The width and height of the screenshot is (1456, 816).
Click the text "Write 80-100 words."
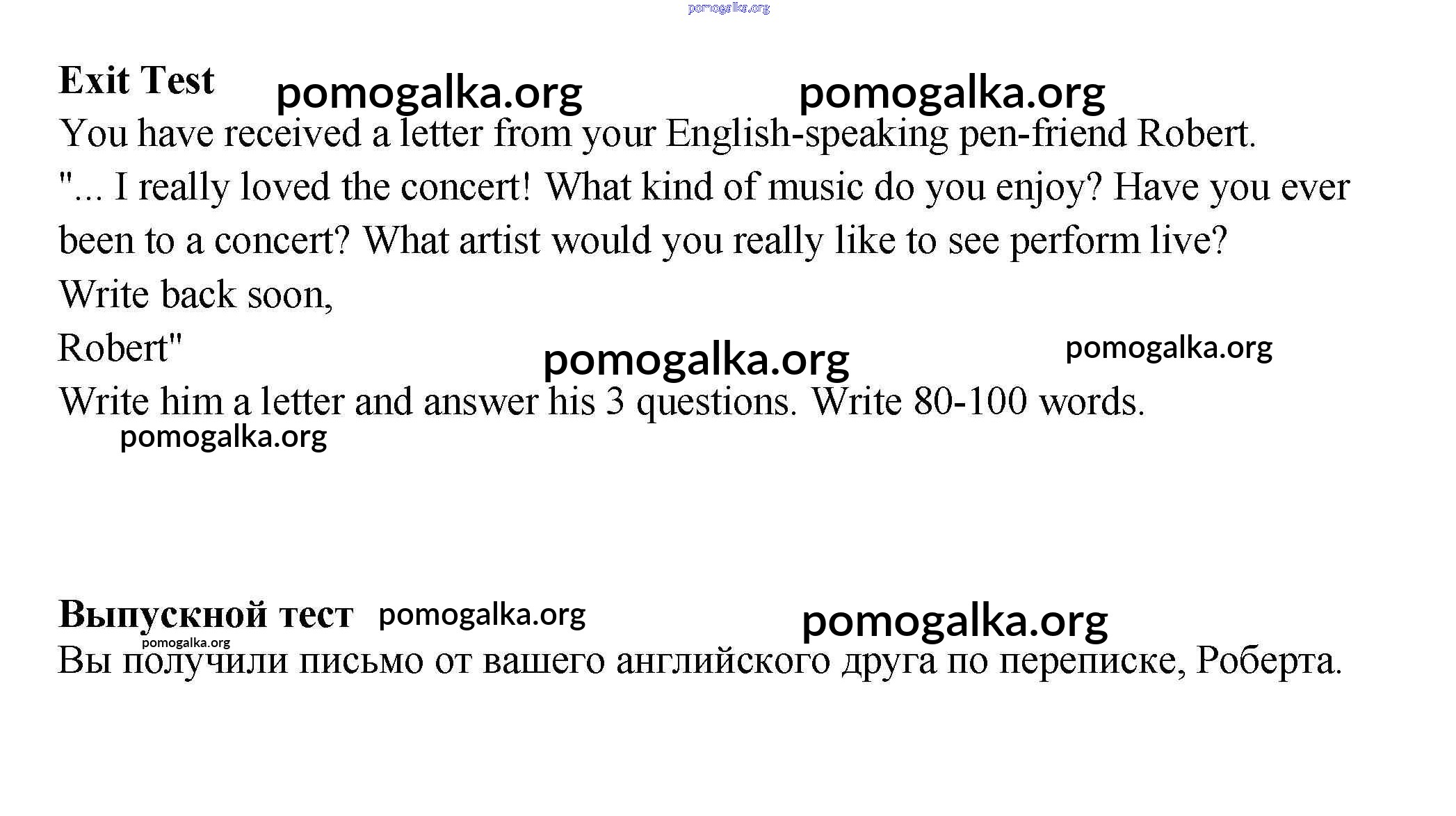click(x=978, y=402)
